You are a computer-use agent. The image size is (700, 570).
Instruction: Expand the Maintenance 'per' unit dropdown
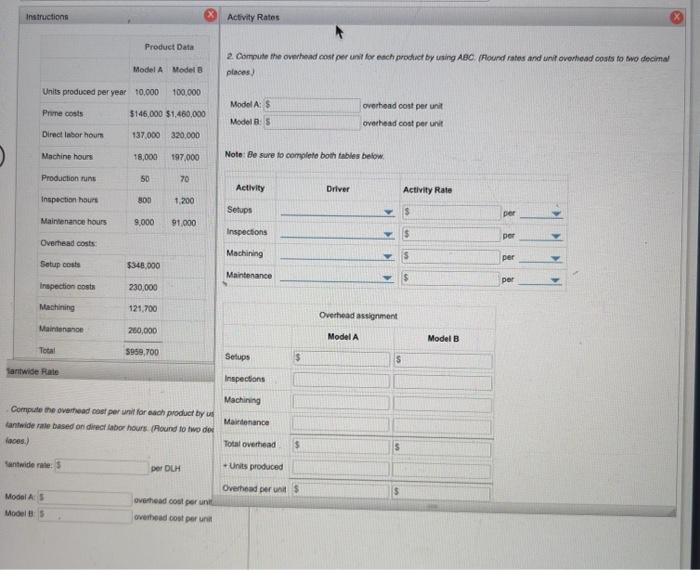[540, 280]
